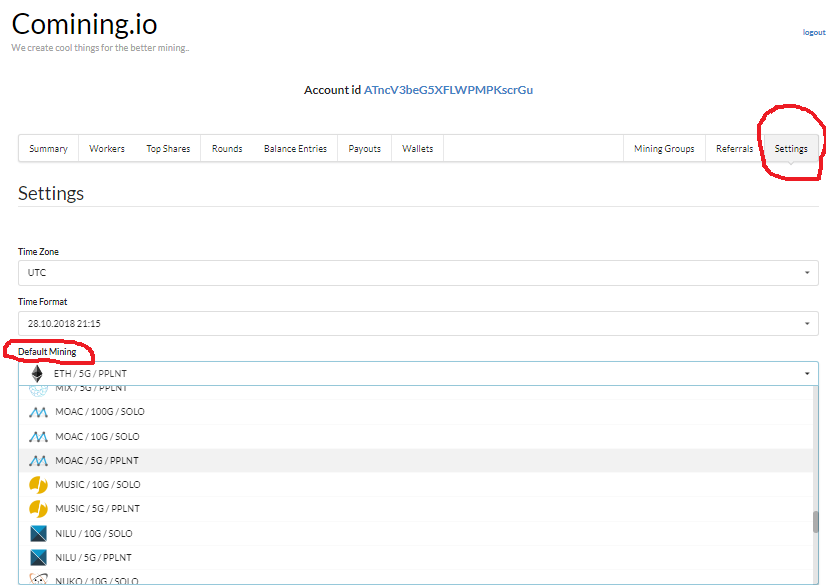Screen dimensions: 826x585
Task: Click the Ethereum icon in Default Mining field
Action: [37, 374]
